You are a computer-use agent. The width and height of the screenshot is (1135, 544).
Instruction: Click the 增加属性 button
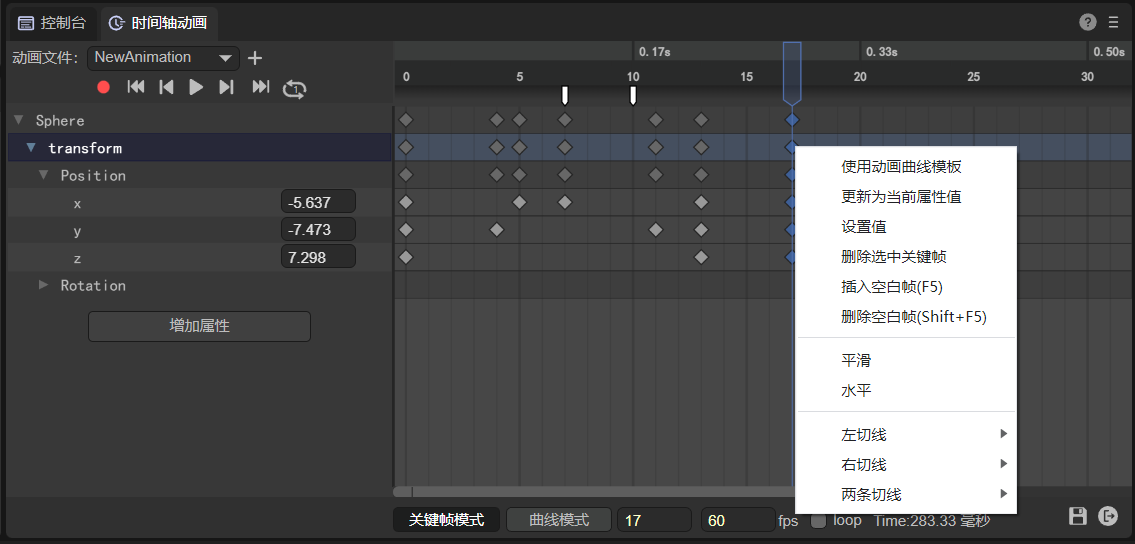click(199, 326)
